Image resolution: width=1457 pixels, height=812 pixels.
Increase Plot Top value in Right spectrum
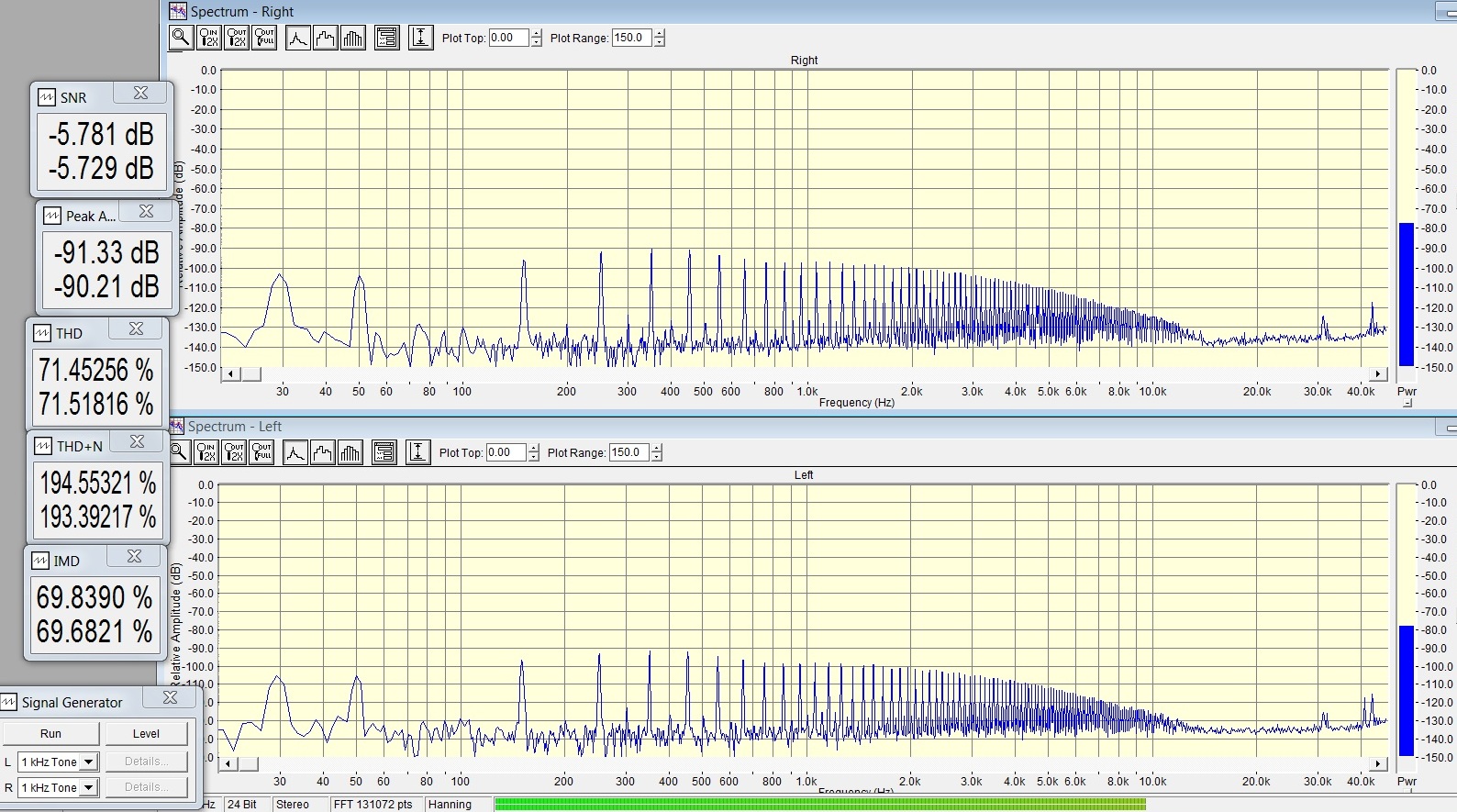(537, 33)
